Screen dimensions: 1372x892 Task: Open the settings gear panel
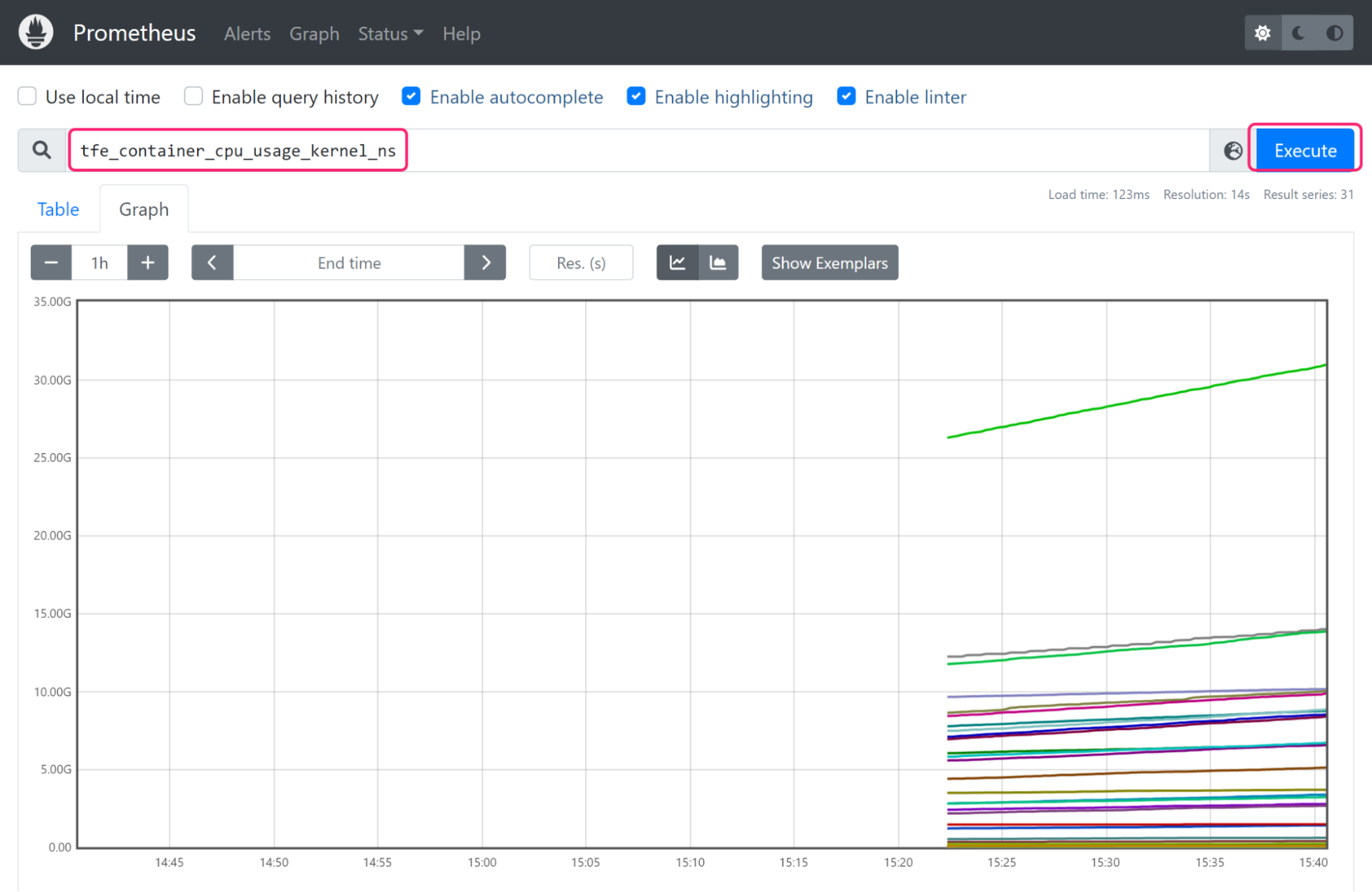point(1263,32)
